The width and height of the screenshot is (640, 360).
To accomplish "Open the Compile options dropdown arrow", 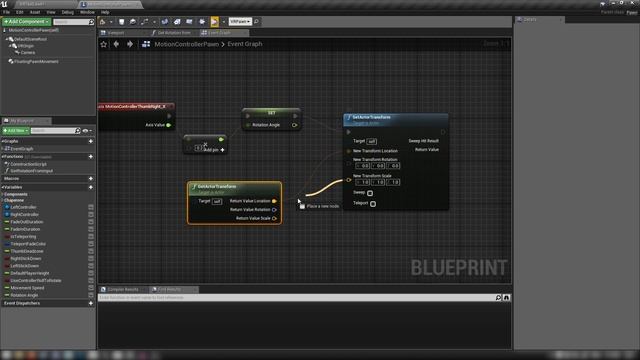I will [111, 22].
